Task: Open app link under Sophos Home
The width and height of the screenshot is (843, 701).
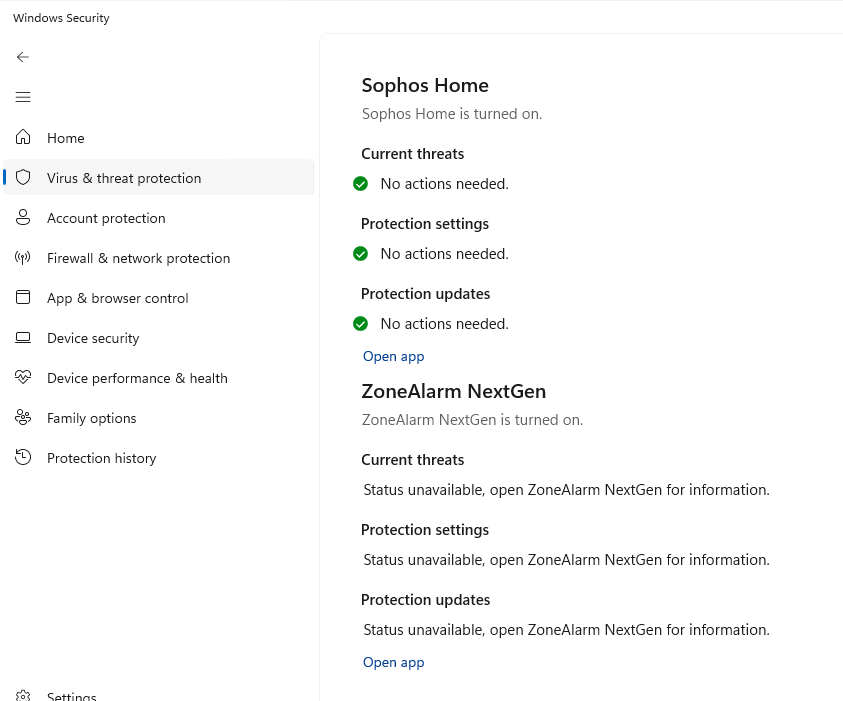Action: point(394,356)
